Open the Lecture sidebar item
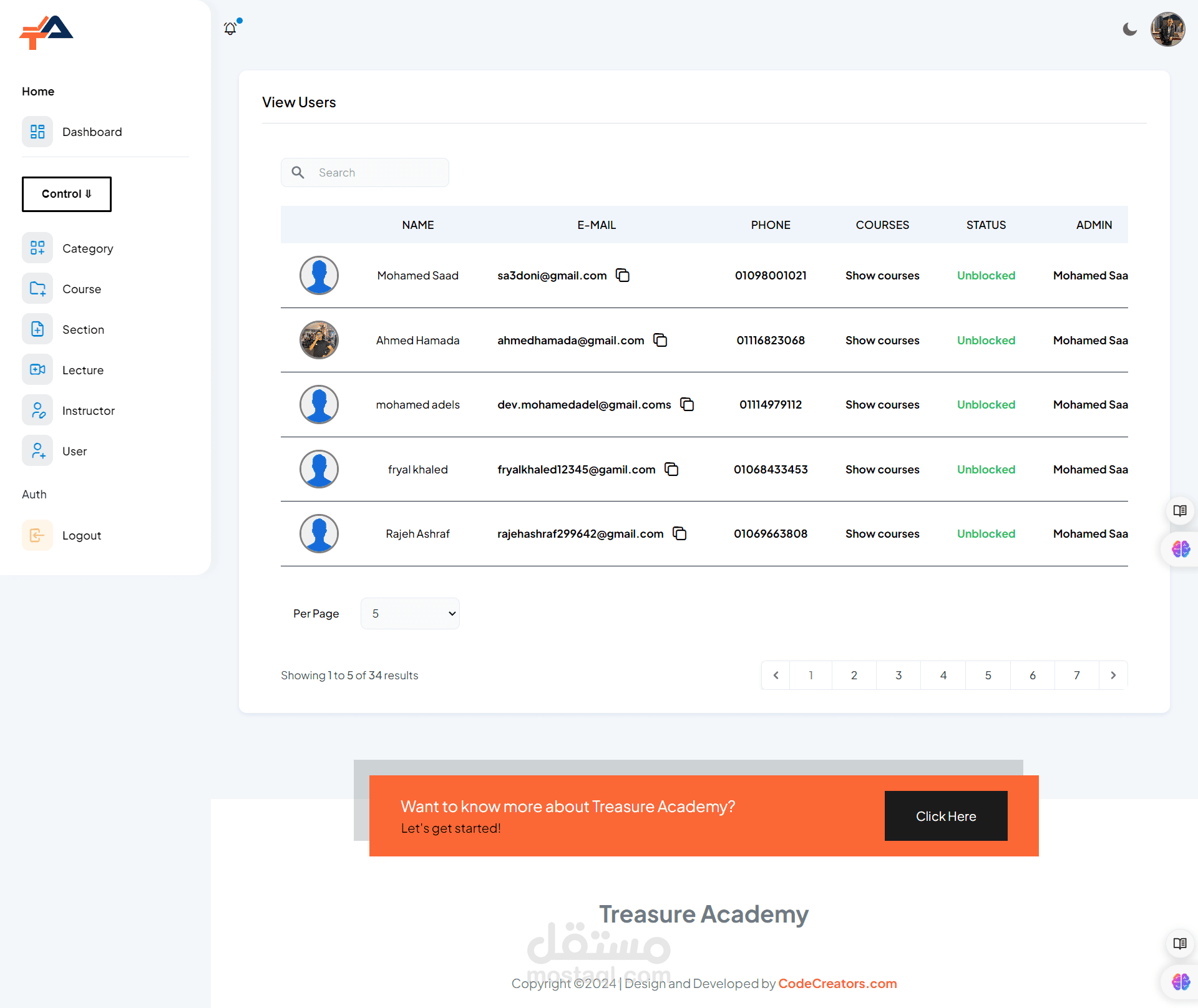Viewport: 1198px width, 1008px height. coord(82,370)
